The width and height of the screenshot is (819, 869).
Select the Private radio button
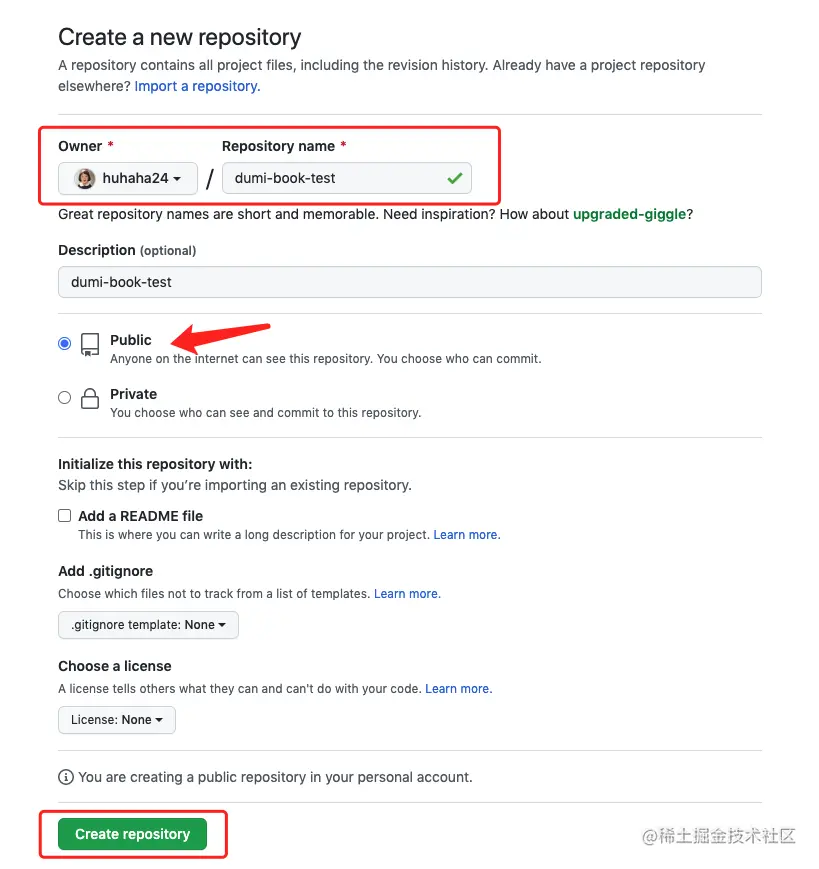pyautogui.click(x=65, y=397)
